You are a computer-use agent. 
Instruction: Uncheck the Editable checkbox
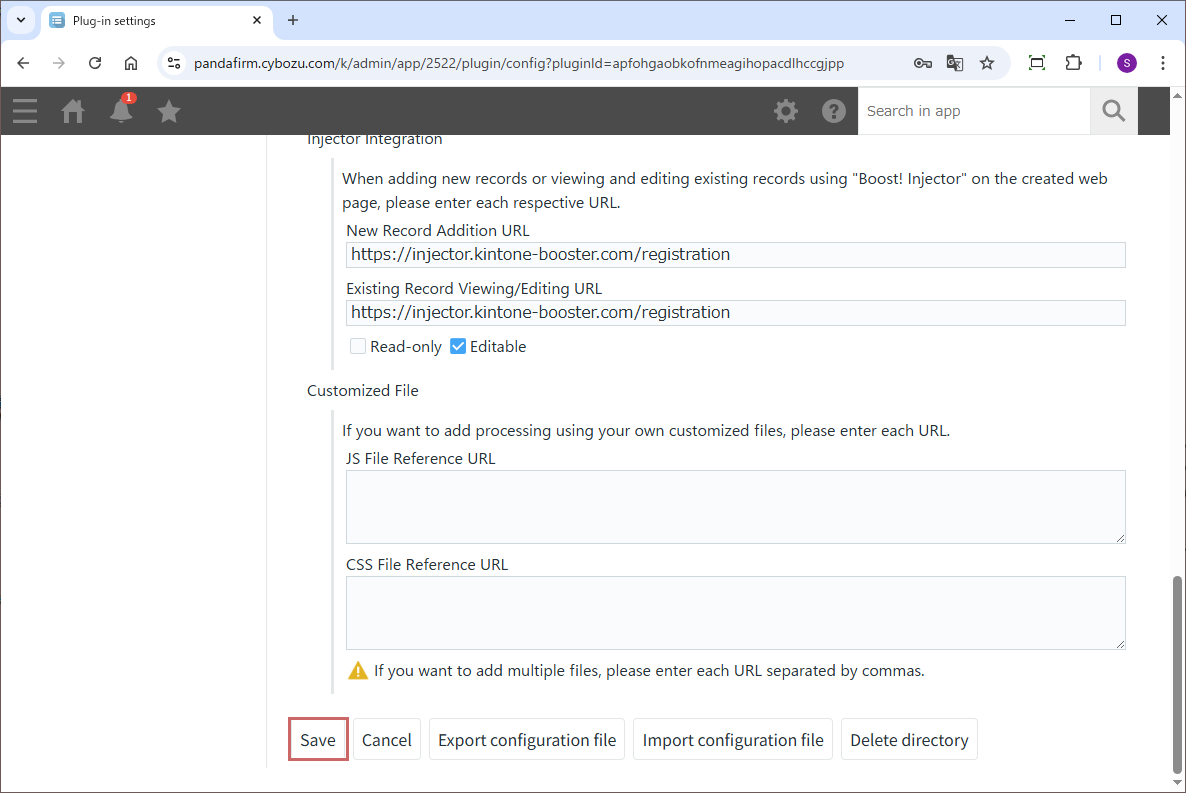click(458, 346)
